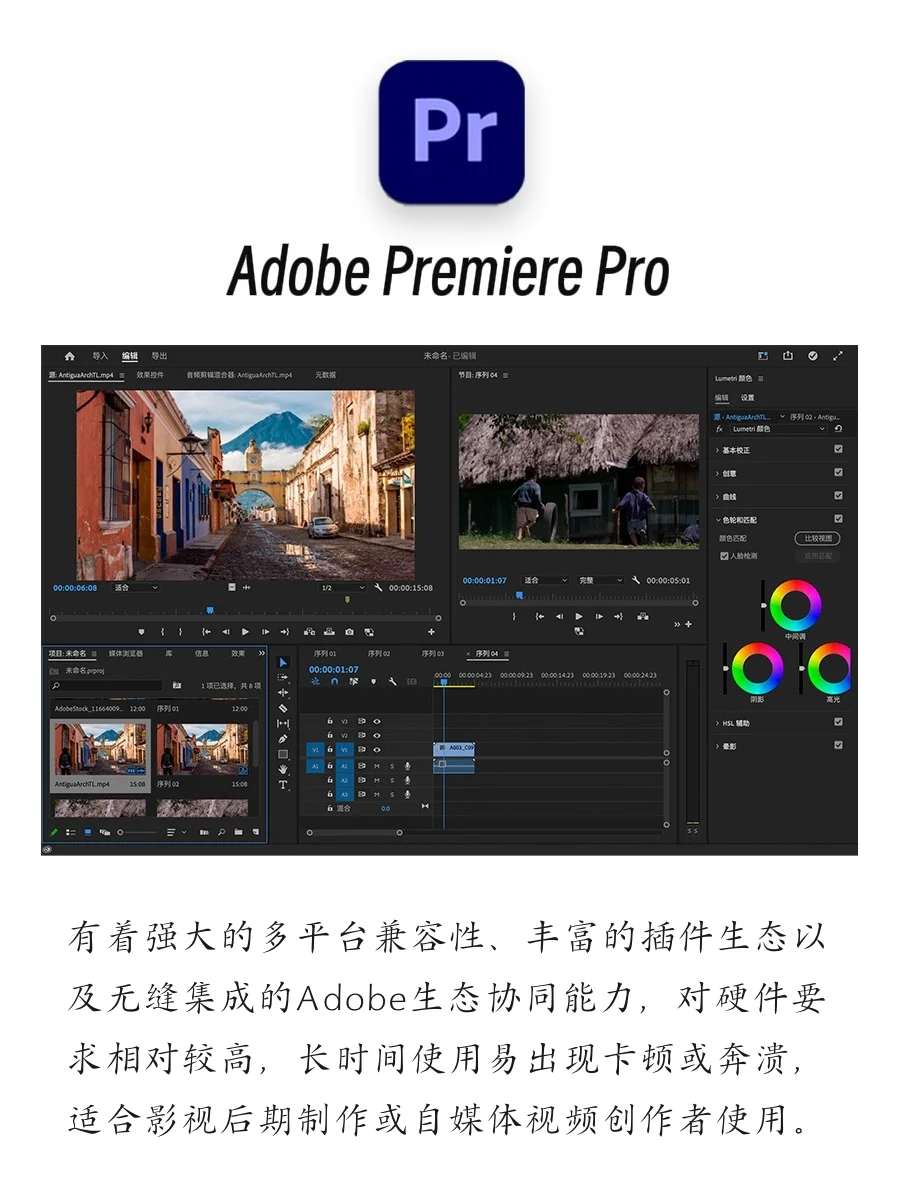Hide track V1 with eye icon

pyautogui.click(x=377, y=749)
